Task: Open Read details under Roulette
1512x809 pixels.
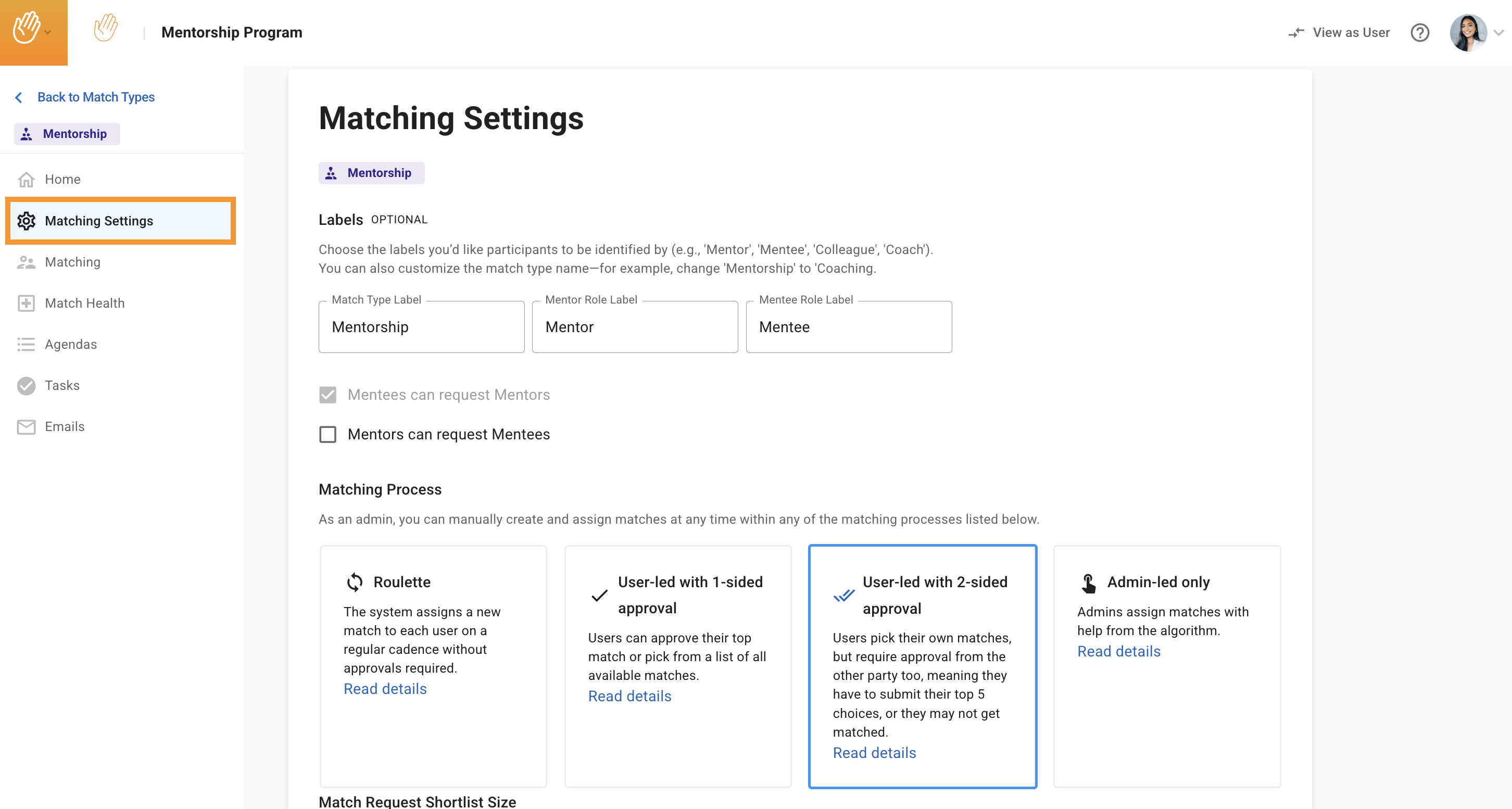Action: pos(385,689)
